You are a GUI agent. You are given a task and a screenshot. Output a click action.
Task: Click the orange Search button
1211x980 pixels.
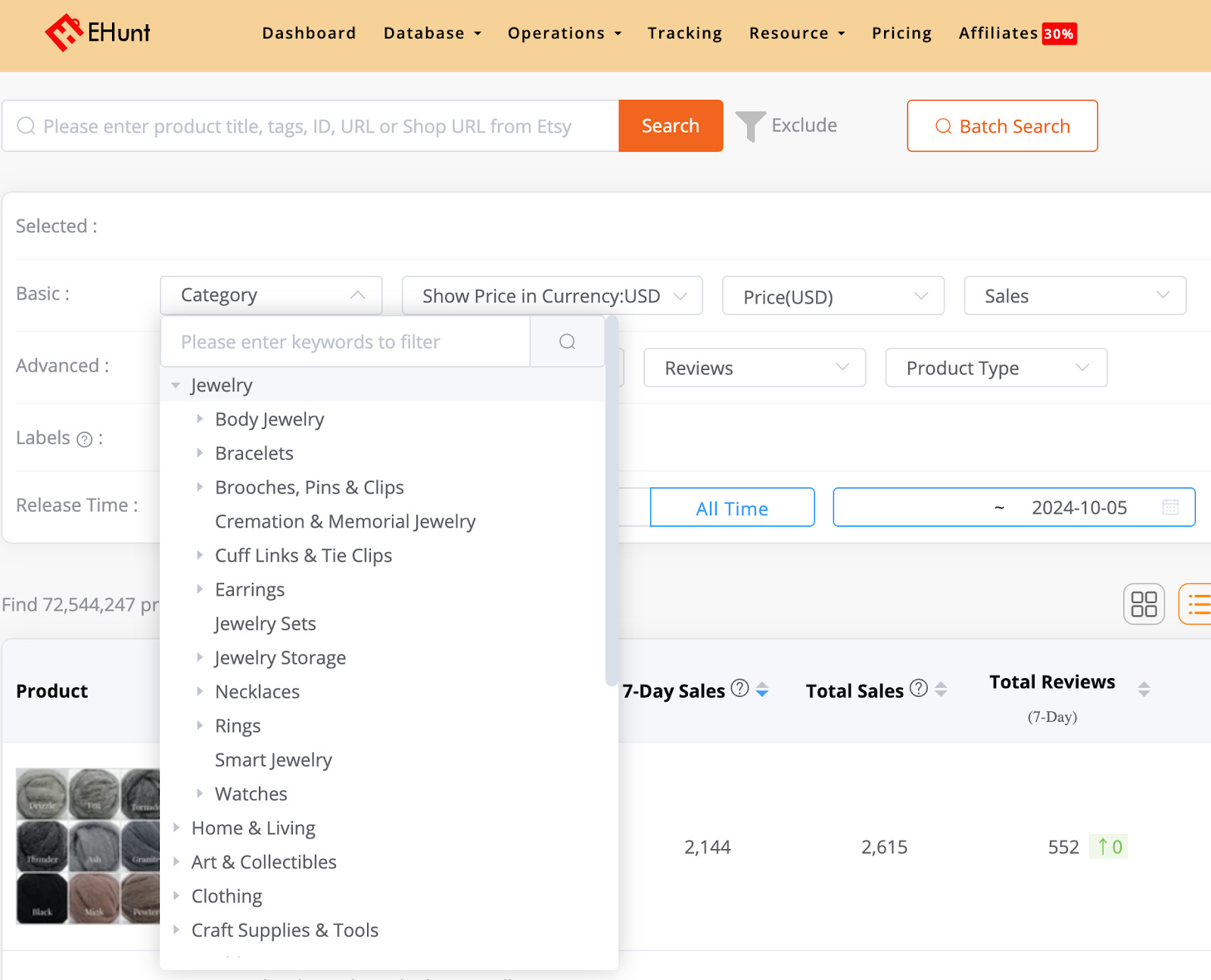pos(671,126)
